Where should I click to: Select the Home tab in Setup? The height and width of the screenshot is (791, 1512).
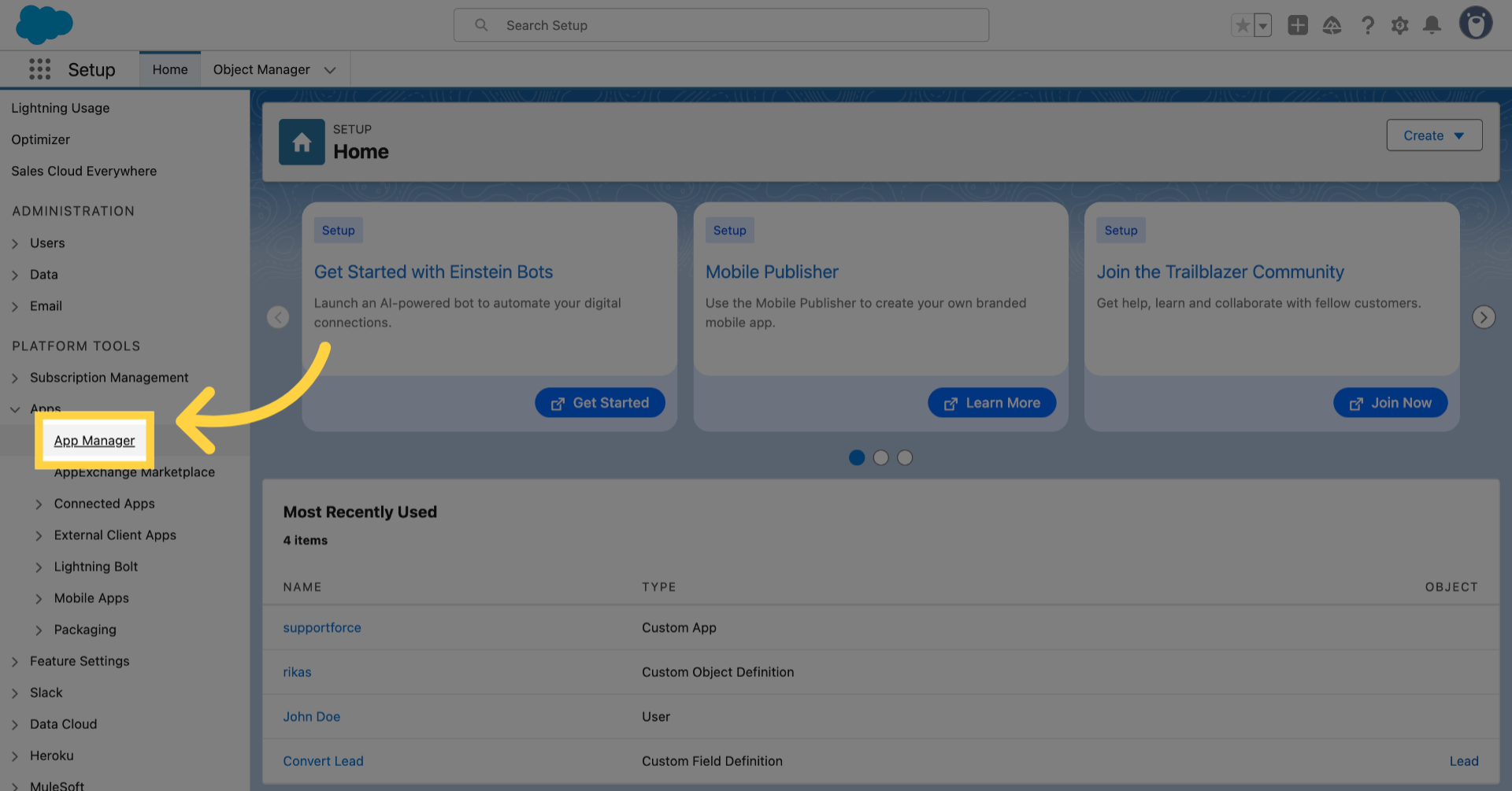169,69
